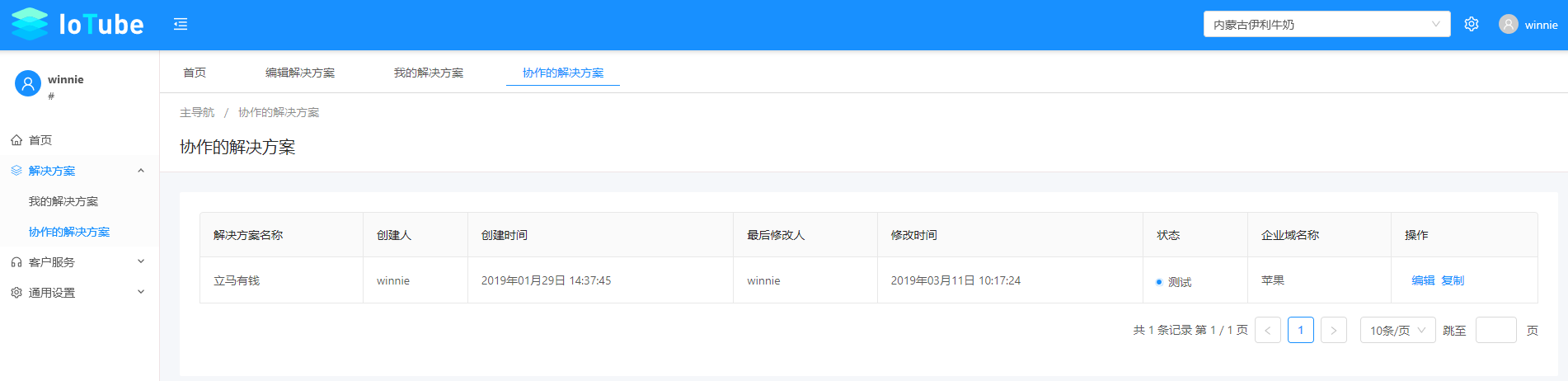Go to previous page arrow
Screen dimensions: 1568x381
tap(1268, 330)
